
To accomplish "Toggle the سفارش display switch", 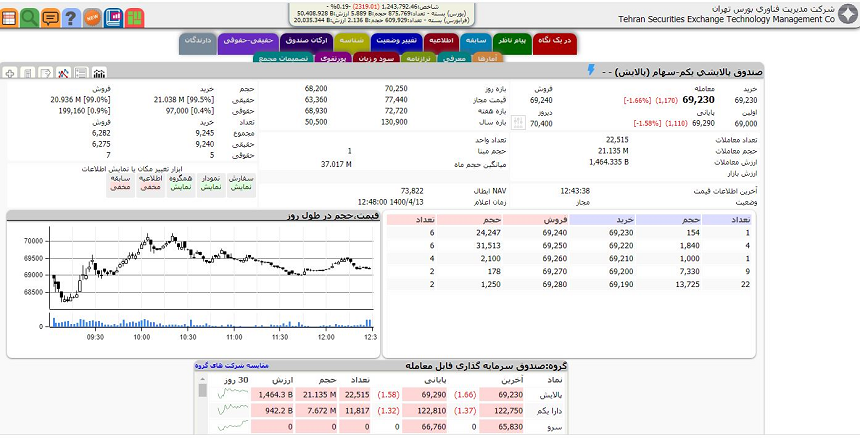I will click(240, 182).
